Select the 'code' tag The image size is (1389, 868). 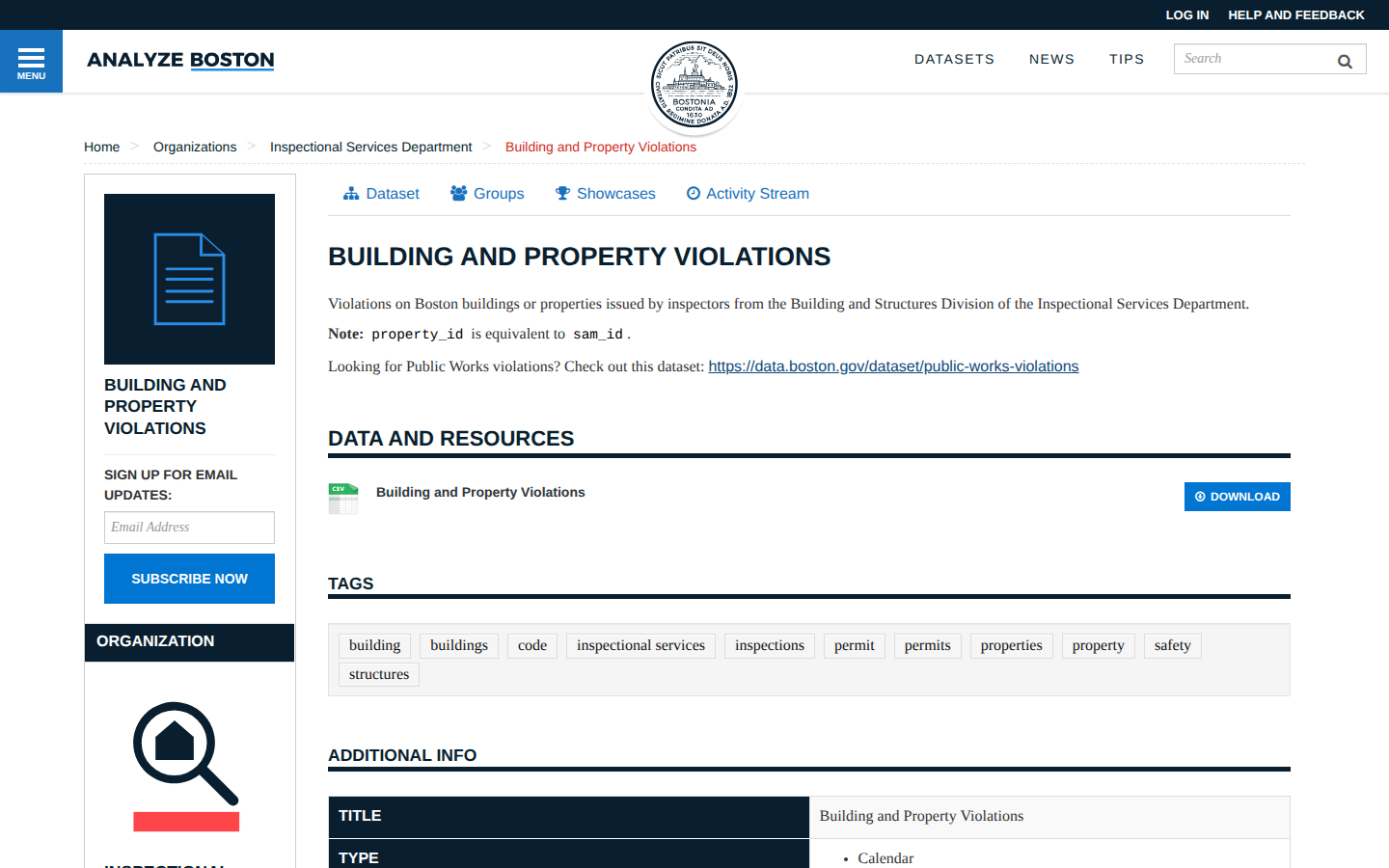(532, 646)
